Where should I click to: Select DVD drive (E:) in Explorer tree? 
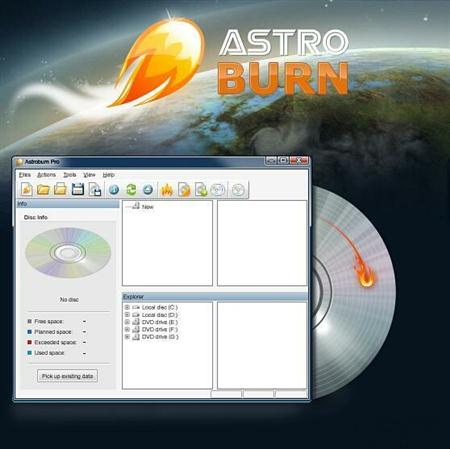tap(160, 322)
